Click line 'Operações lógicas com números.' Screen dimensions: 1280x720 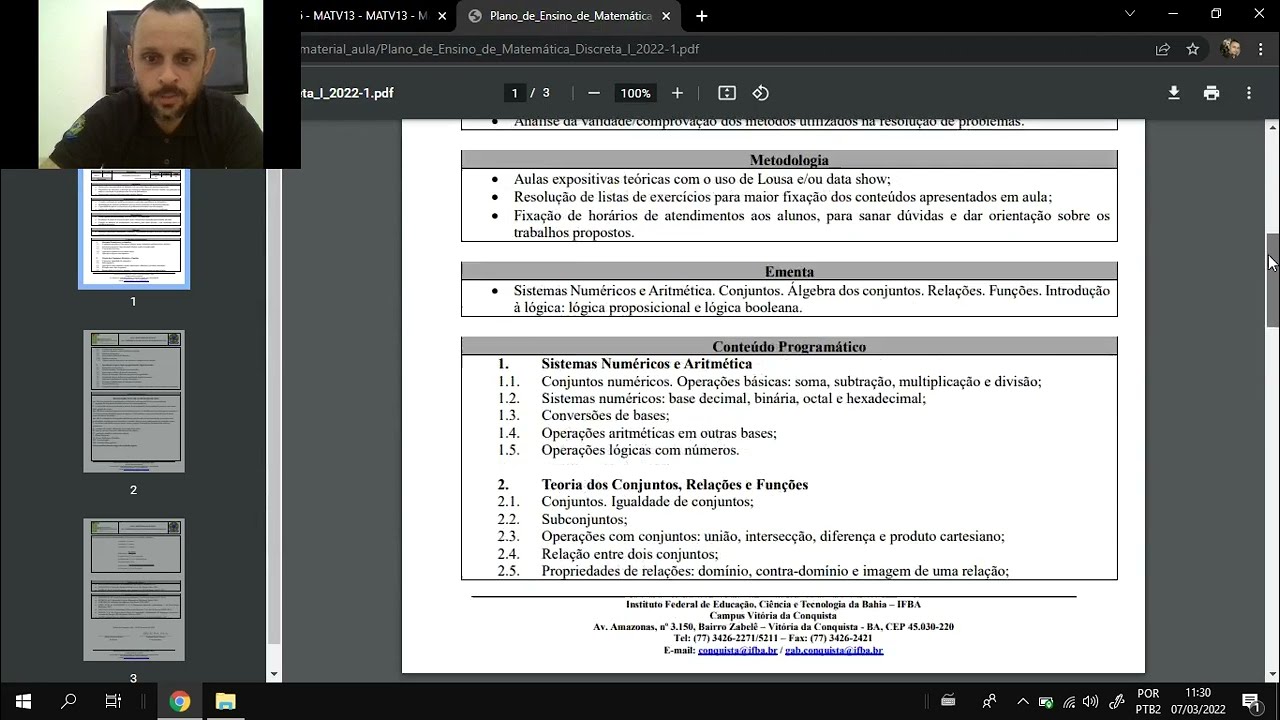click(x=640, y=450)
